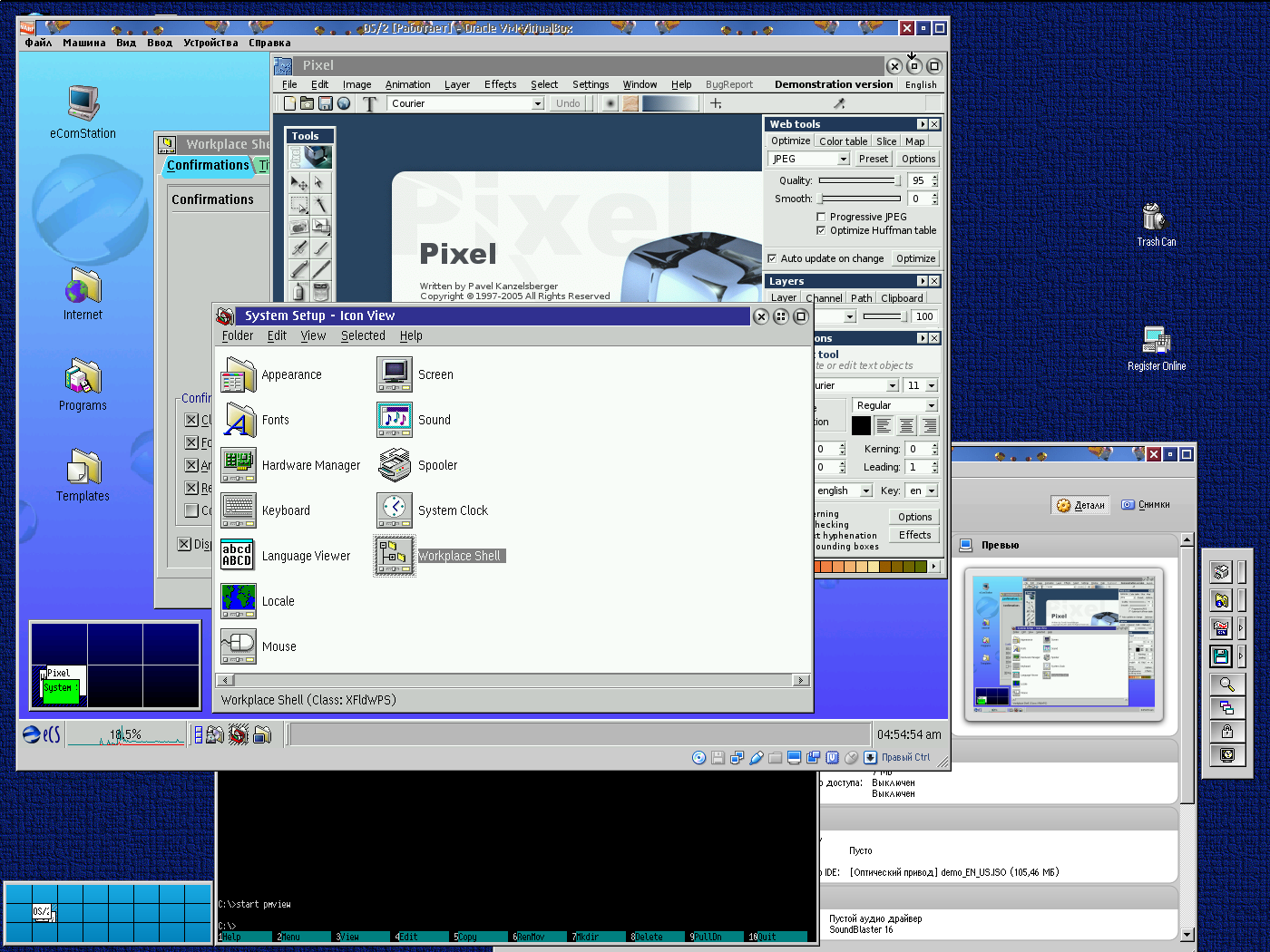Switch to the Color table tab
The image size is (1270, 952).
click(843, 141)
